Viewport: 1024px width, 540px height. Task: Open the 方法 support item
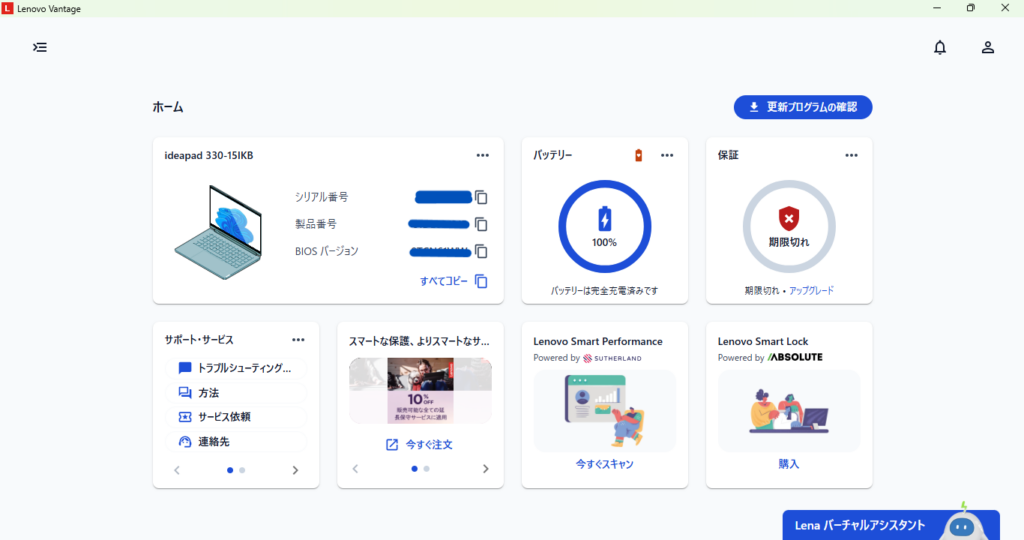236,393
